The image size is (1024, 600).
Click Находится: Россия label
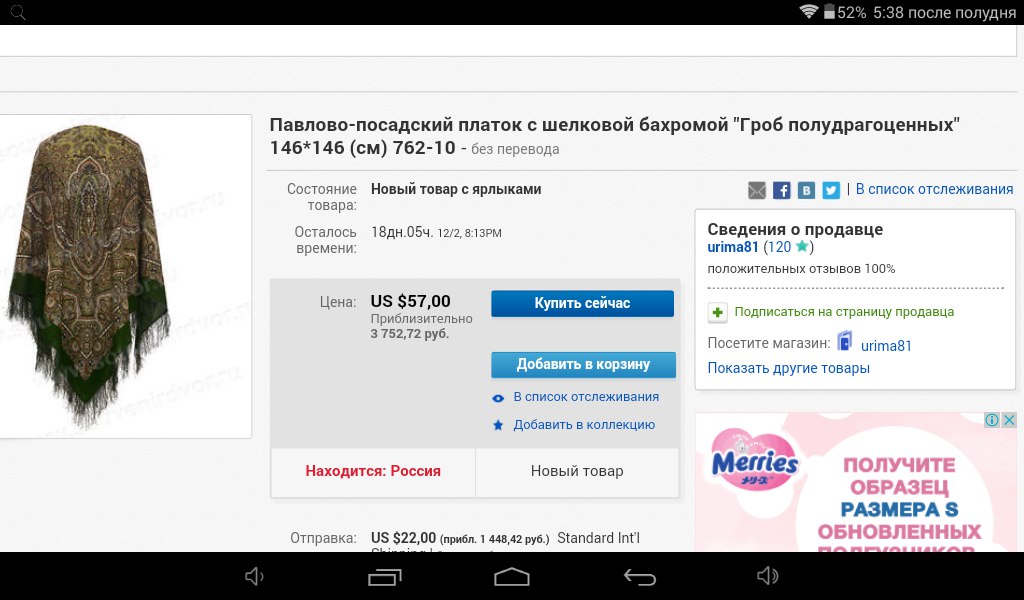[373, 471]
